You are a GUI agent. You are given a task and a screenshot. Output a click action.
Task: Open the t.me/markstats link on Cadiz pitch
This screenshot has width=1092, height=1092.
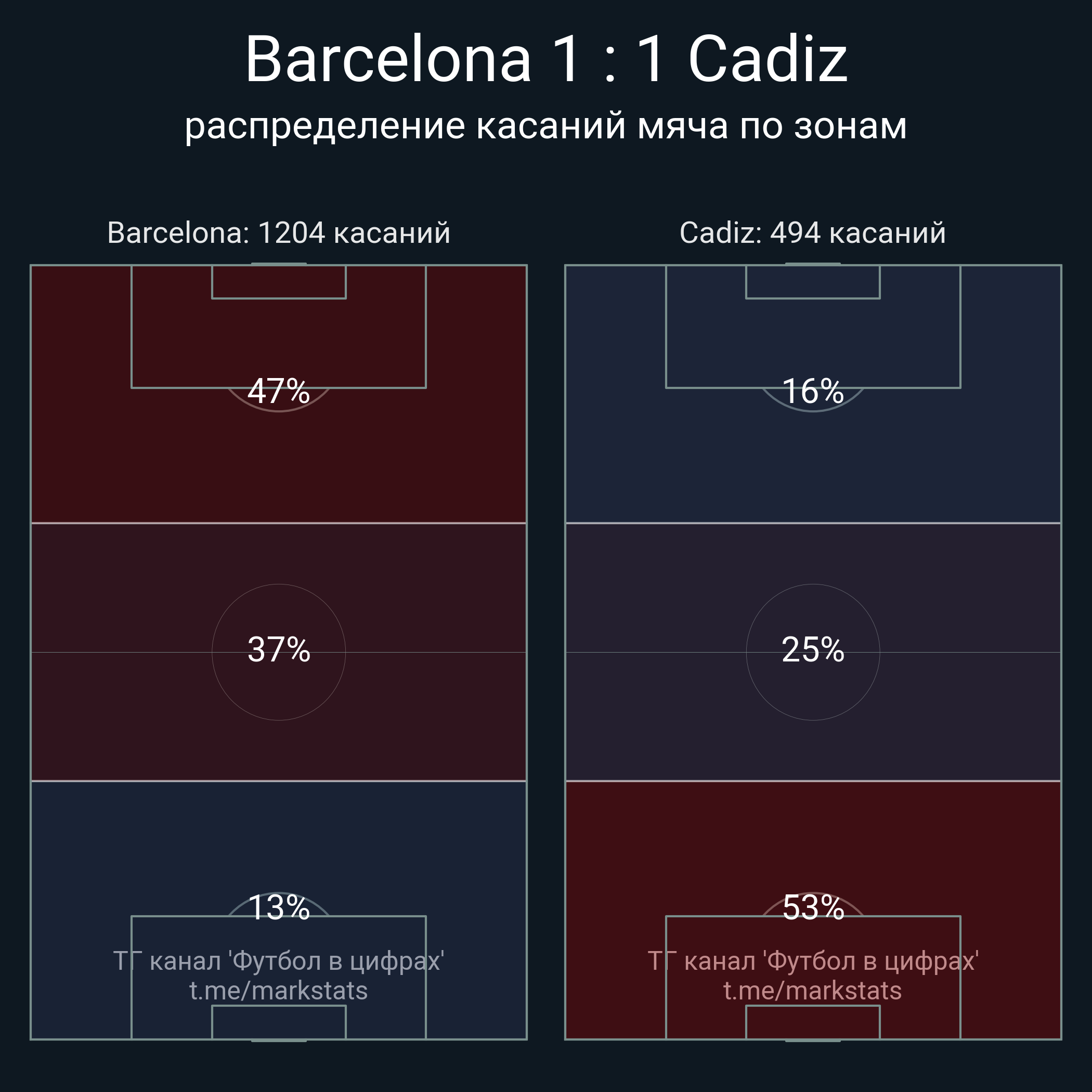pyautogui.click(x=813, y=991)
